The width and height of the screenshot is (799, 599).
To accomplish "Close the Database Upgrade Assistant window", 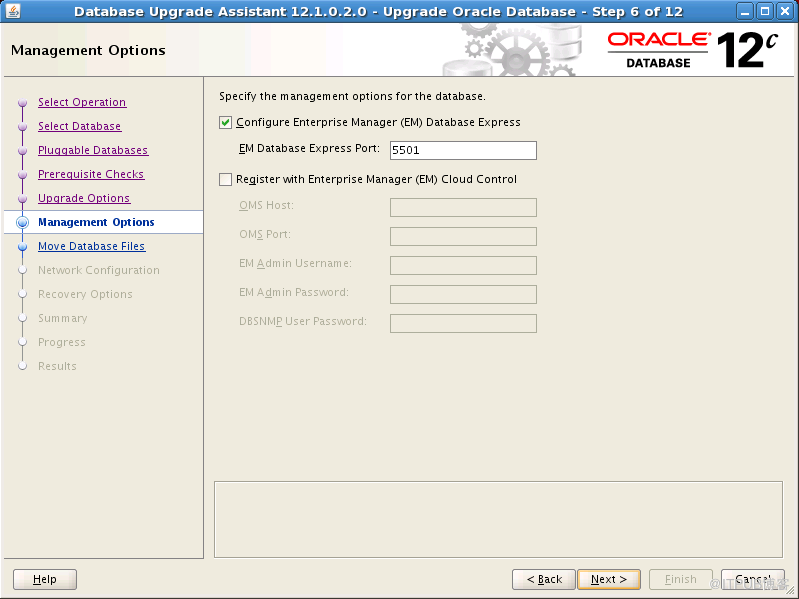I will pyautogui.click(x=785, y=11).
